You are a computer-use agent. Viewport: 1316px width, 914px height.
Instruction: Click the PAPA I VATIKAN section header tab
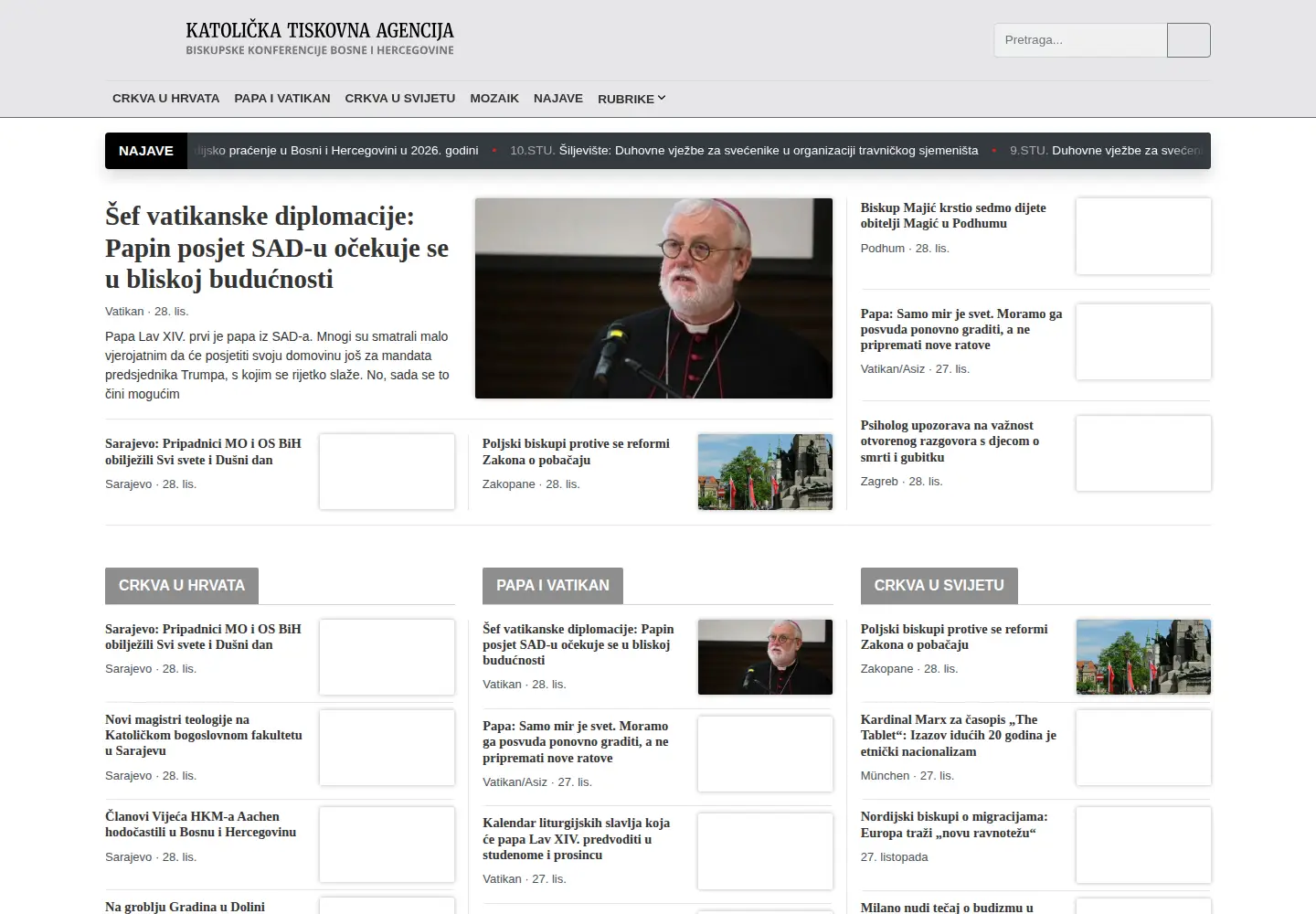pyautogui.click(x=553, y=586)
